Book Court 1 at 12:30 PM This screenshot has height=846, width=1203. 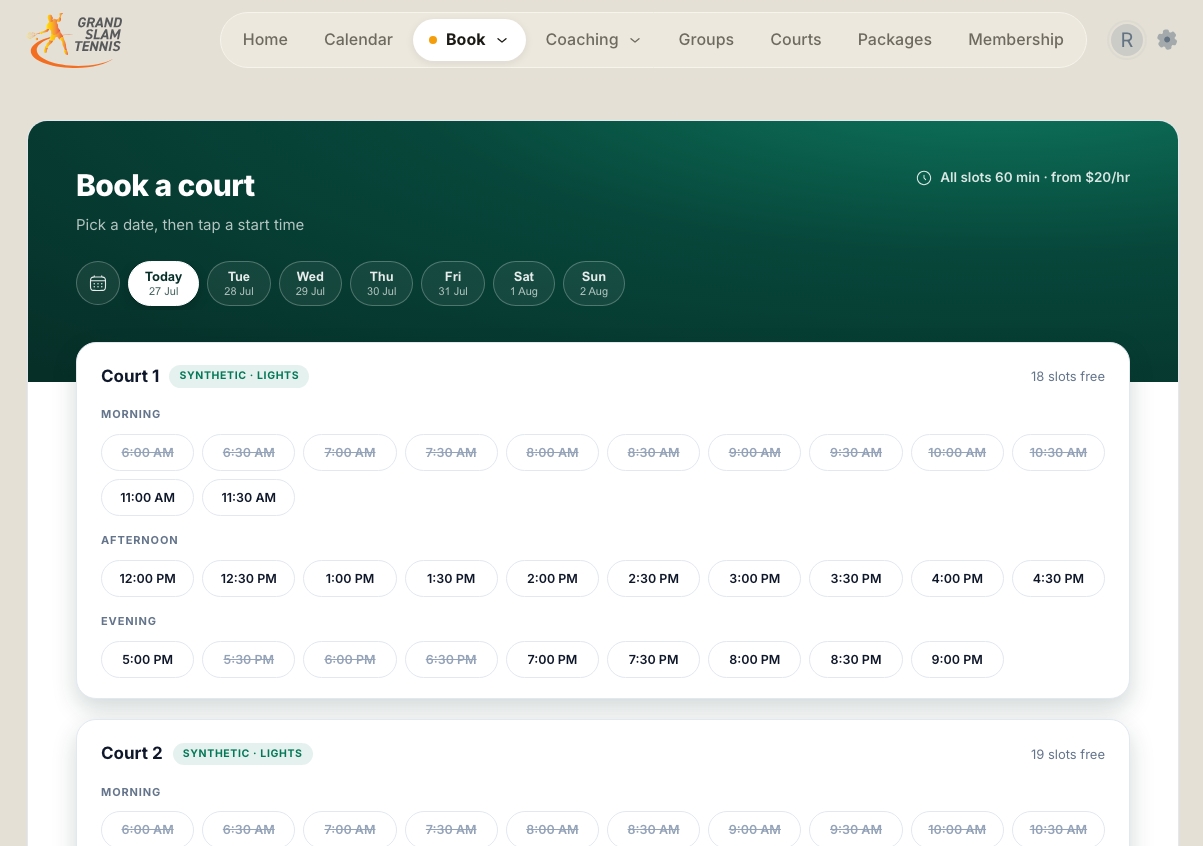pos(248,578)
